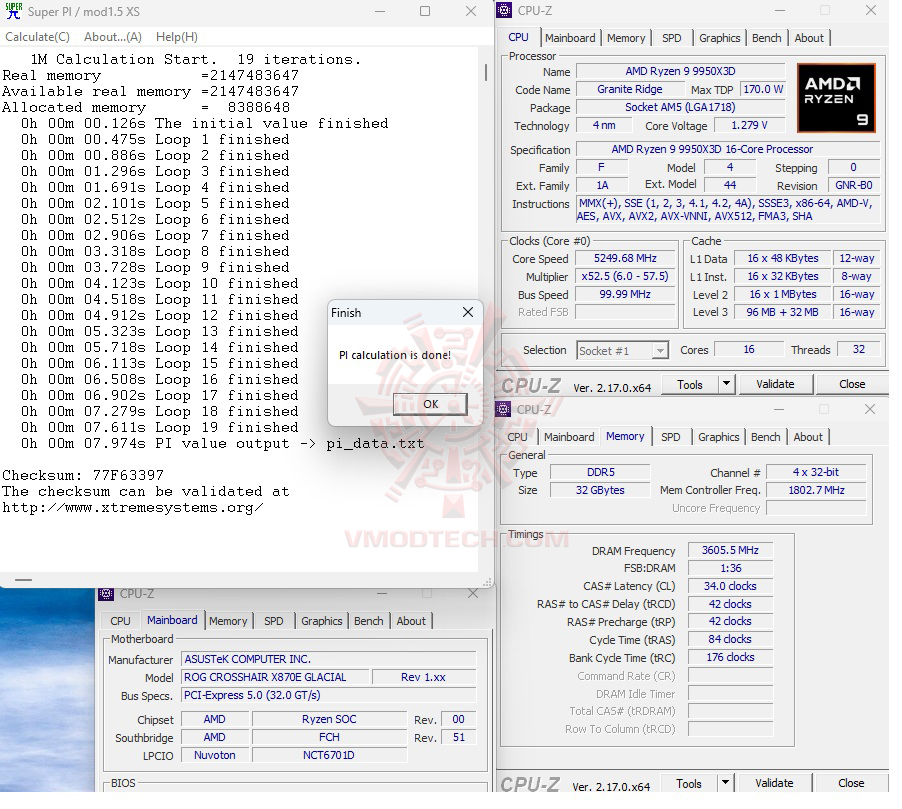The width and height of the screenshot is (902, 809).
Task: Click Close button in Memory CPU-Z window
Action: click(851, 784)
